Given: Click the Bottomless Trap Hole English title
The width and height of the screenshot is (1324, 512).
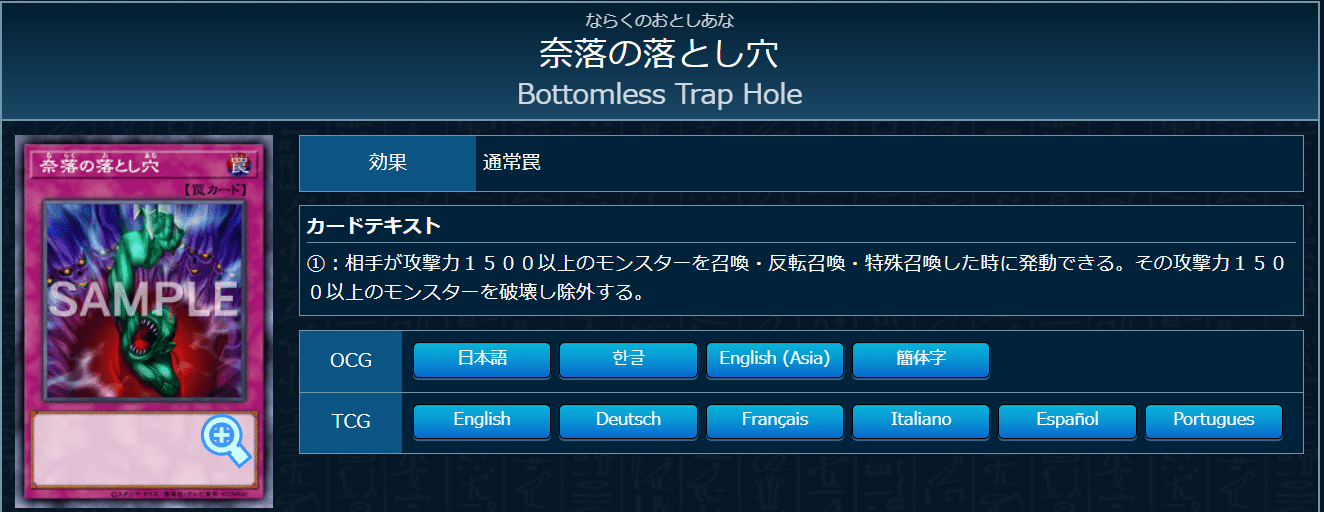Looking at the screenshot, I should pos(659,95).
